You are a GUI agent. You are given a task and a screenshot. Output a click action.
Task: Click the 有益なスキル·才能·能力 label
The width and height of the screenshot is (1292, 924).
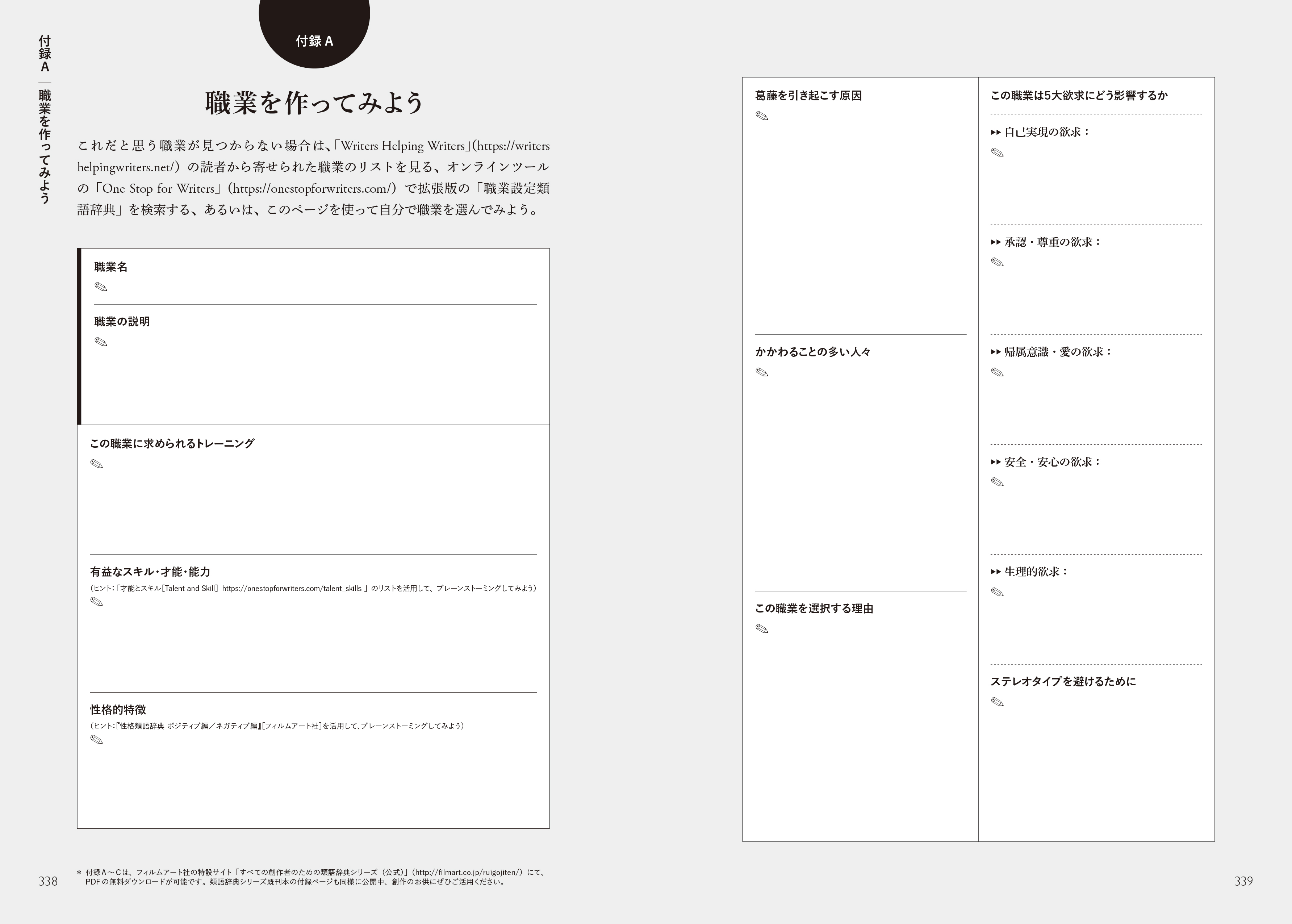coord(150,572)
